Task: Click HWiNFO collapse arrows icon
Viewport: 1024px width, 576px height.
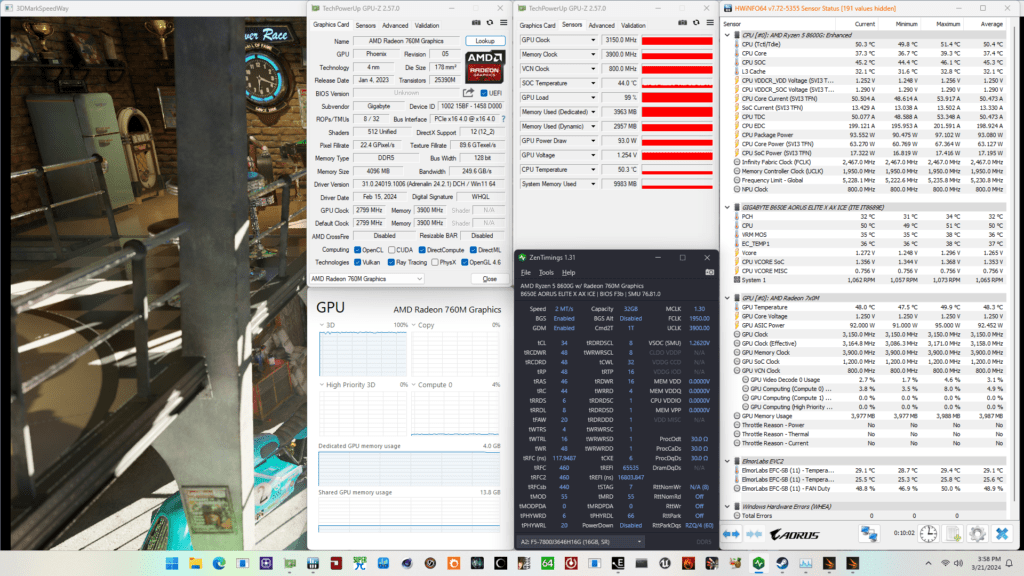Action: point(754,534)
